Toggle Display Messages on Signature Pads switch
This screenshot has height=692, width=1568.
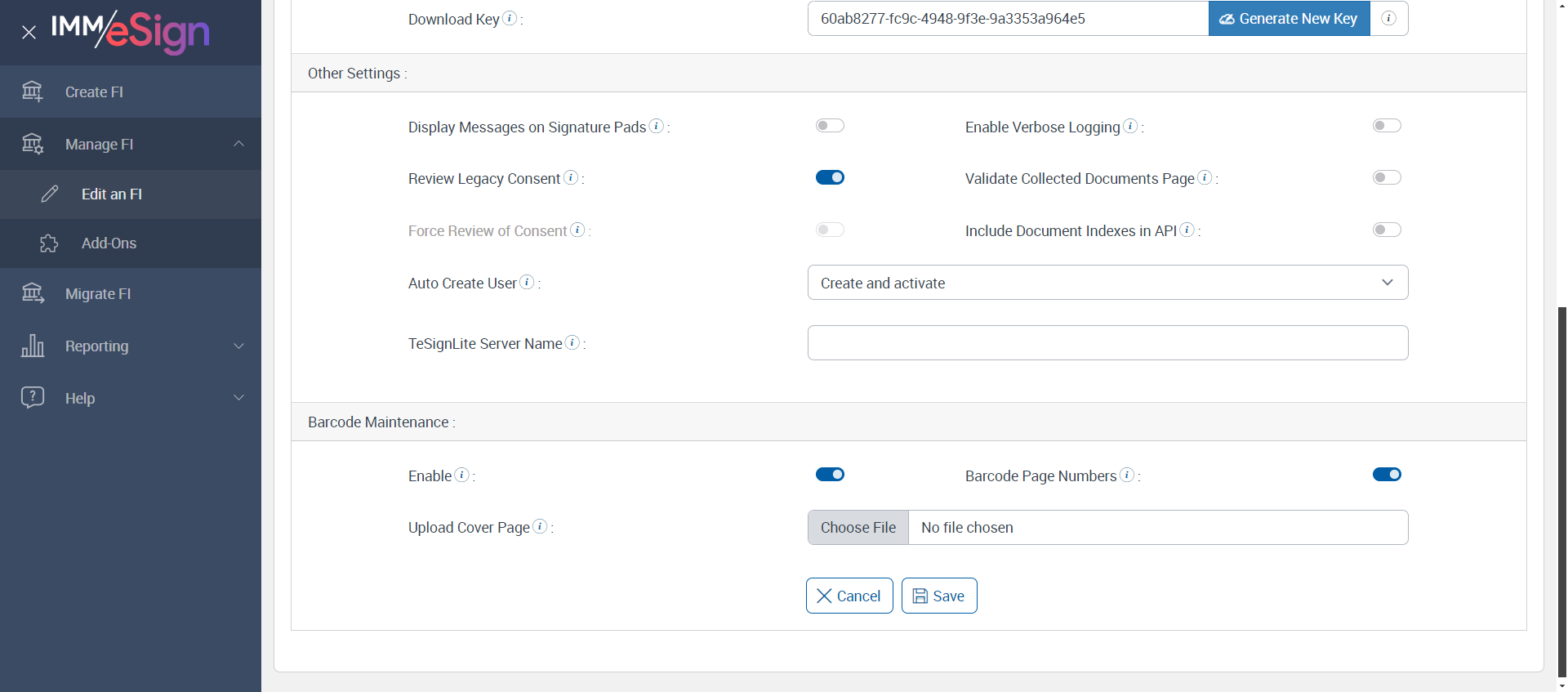[x=830, y=126]
